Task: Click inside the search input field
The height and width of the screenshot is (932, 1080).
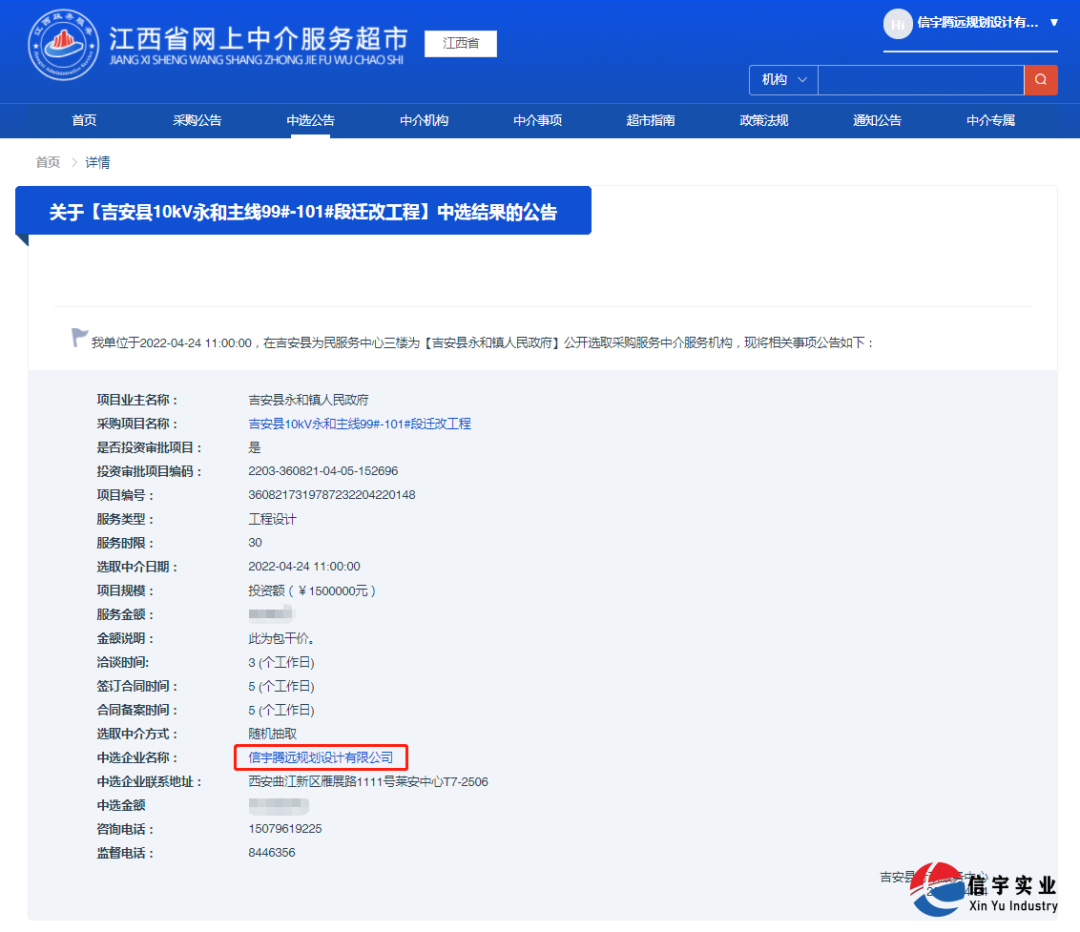Action: (920, 79)
